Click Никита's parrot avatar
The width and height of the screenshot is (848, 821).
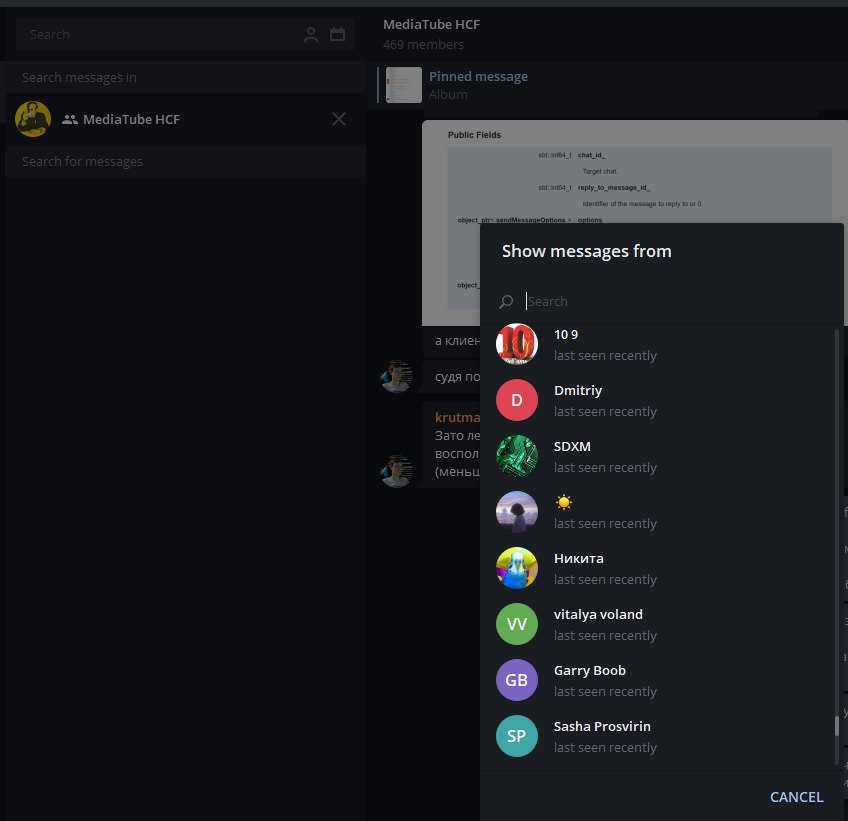click(516, 568)
